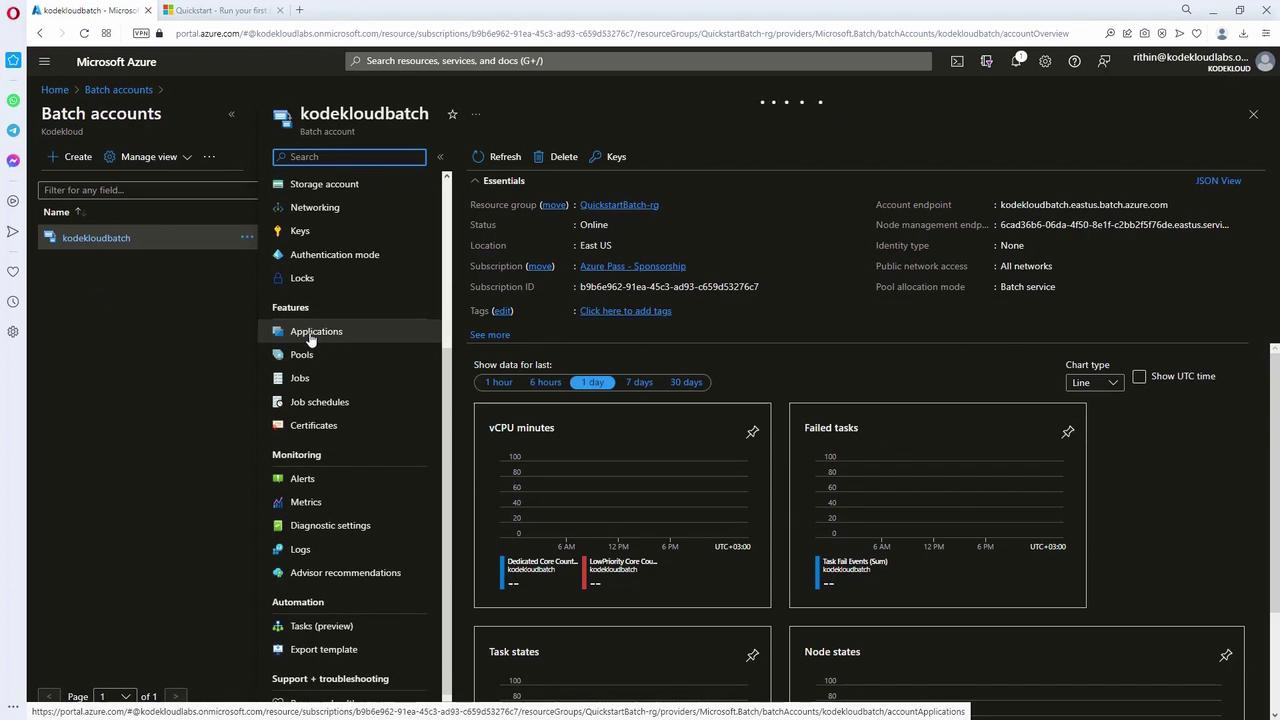Image resolution: width=1280 pixels, height=720 pixels.
Task: Pin the vCPU minutes chart
Action: 752,432
